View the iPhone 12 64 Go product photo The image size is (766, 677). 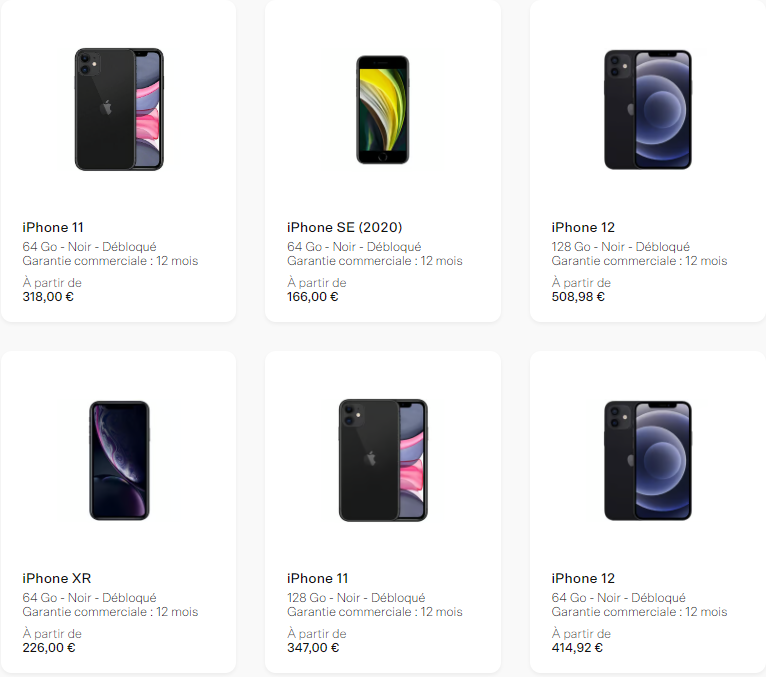pos(648,460)
